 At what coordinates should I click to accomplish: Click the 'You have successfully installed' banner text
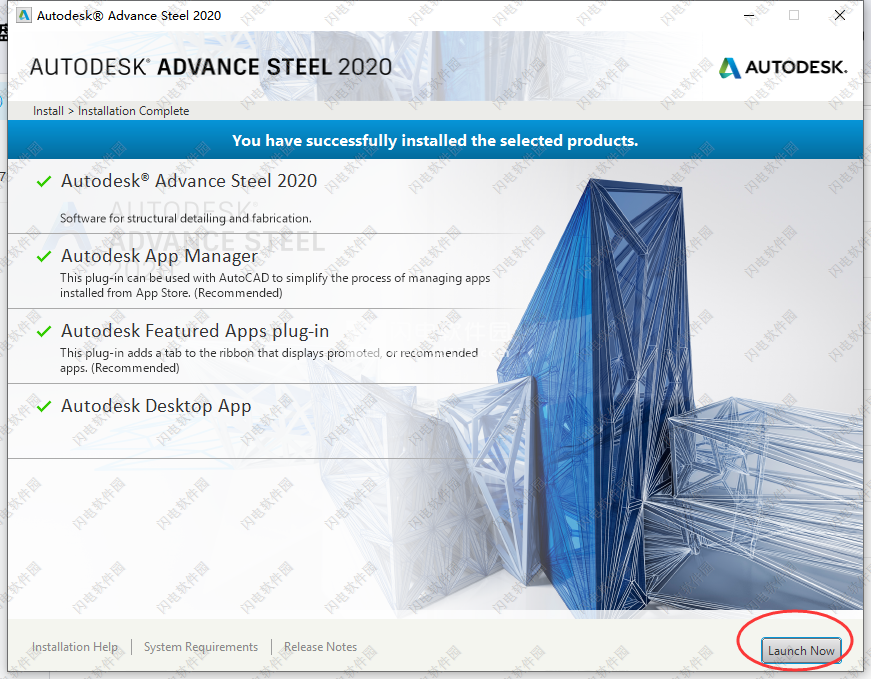435,141
